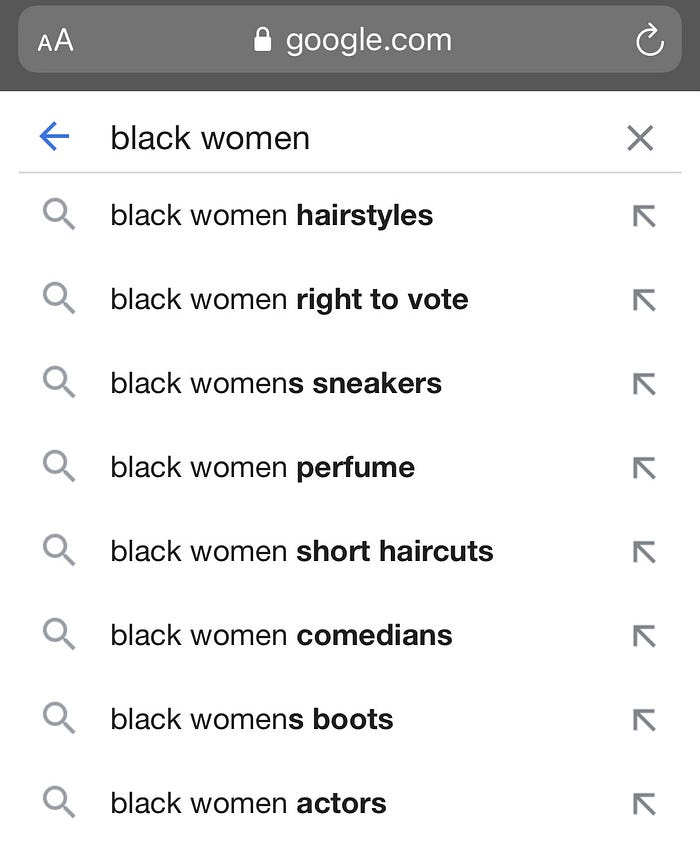Tap the arrow beside 'actors' suggestion
Screen dimensions: 700x849
tap(644, 804)
